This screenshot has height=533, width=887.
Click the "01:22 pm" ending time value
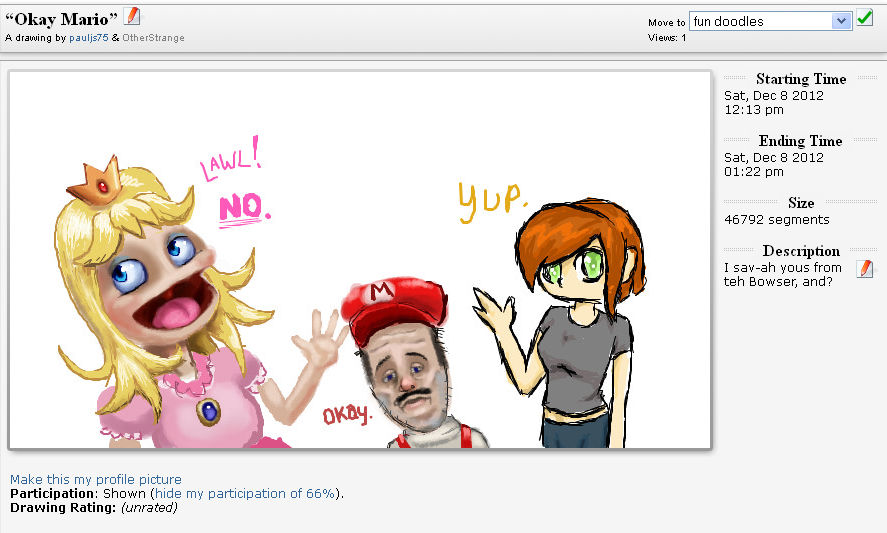pos(754,171)
